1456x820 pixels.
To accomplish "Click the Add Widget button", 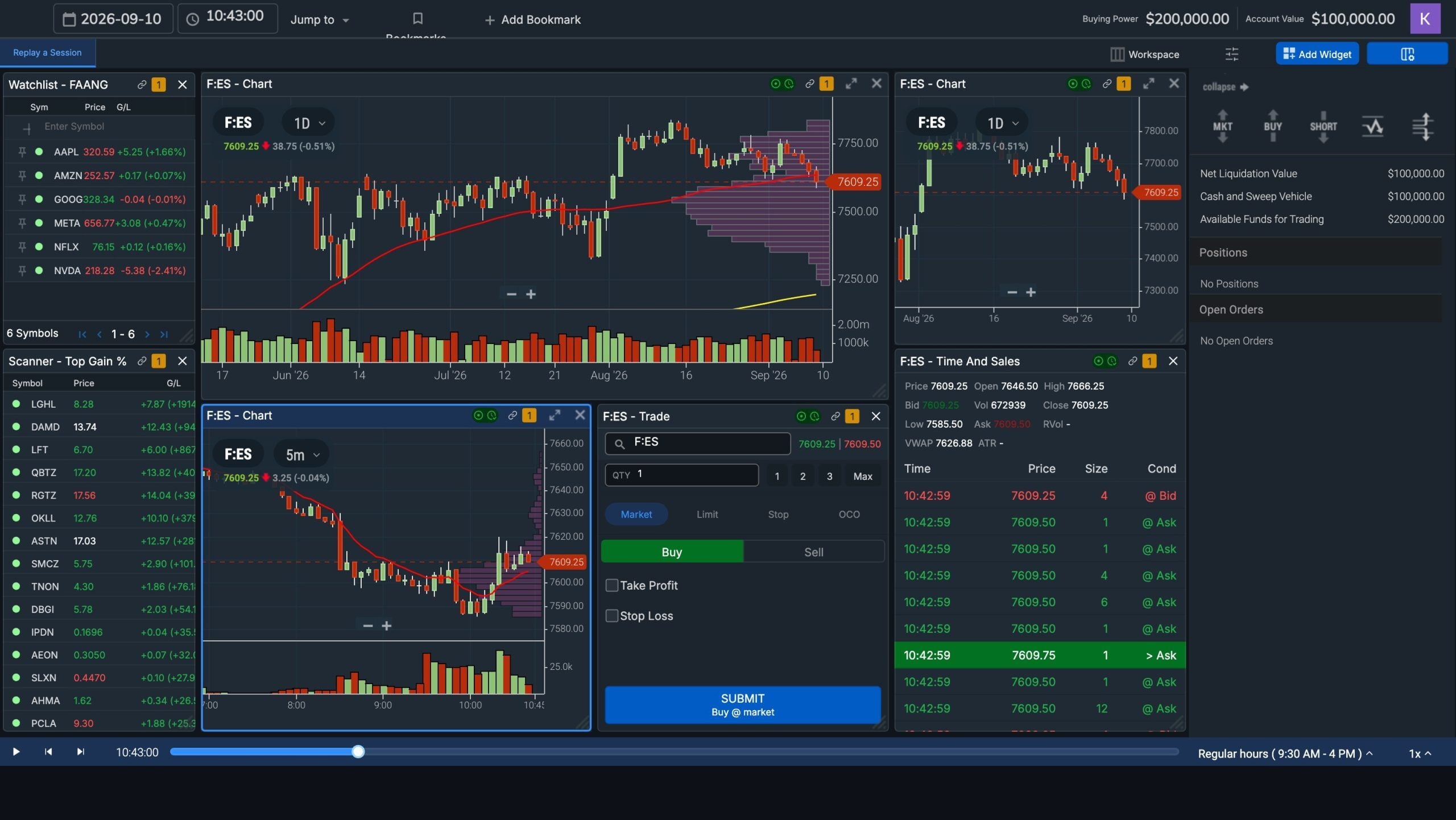I will [1317, 54].
